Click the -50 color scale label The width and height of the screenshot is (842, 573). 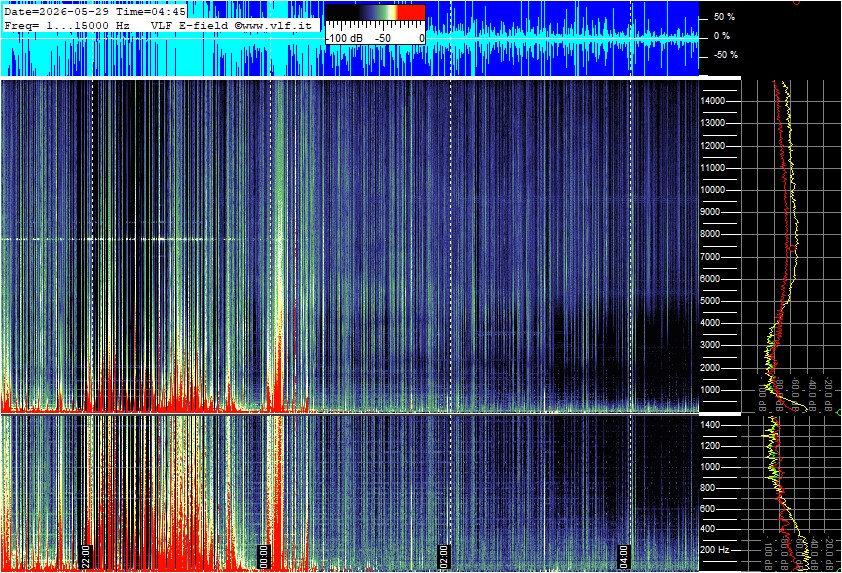tap(383, 39)
